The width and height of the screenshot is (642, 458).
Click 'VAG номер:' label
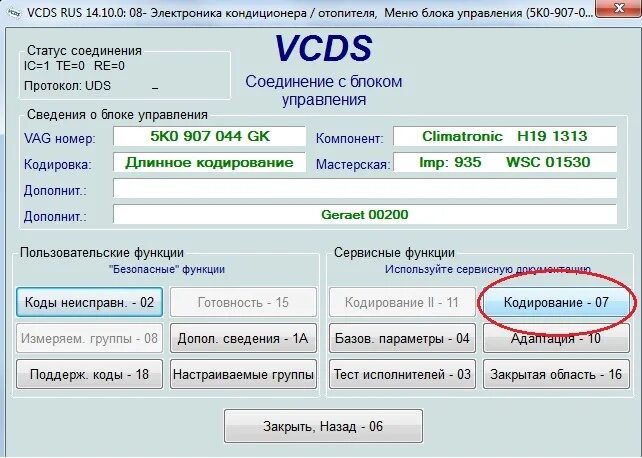pyautogui.click(x=59, y=138)
